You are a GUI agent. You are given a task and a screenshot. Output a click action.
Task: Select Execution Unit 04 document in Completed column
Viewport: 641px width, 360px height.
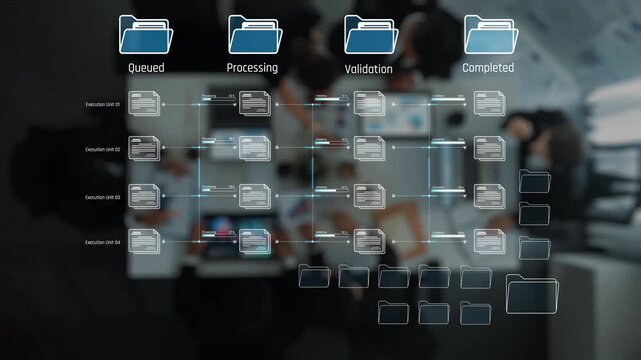(490, 241)
